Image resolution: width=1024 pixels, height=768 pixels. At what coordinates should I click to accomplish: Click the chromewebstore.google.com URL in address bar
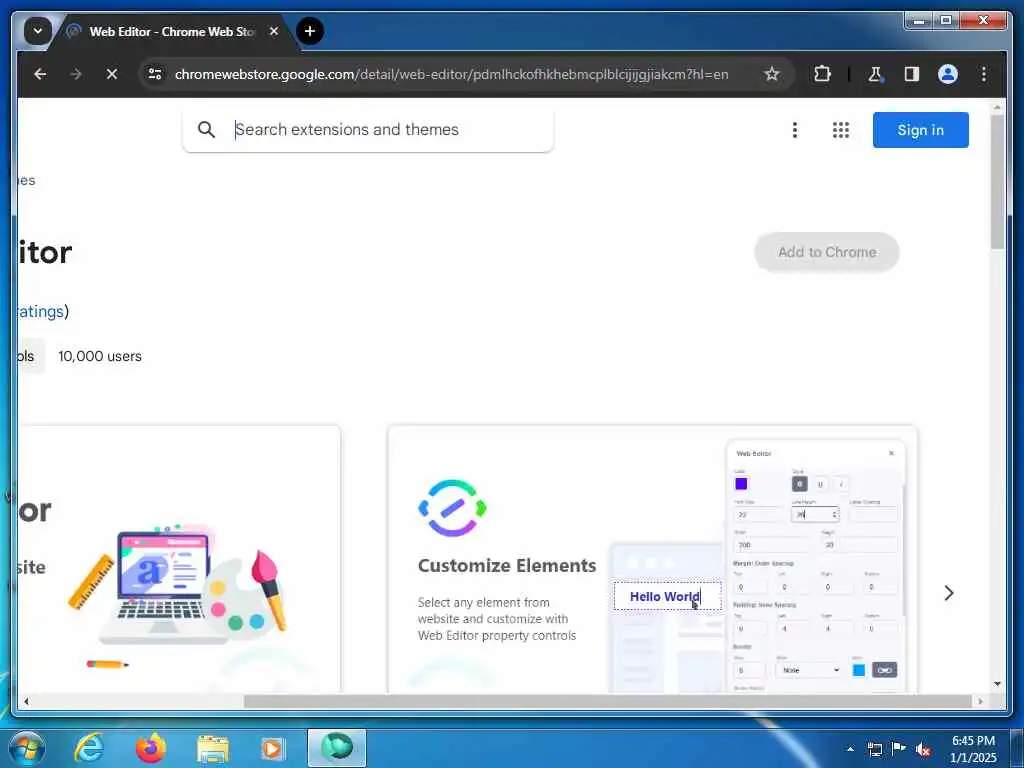point(451,74)
